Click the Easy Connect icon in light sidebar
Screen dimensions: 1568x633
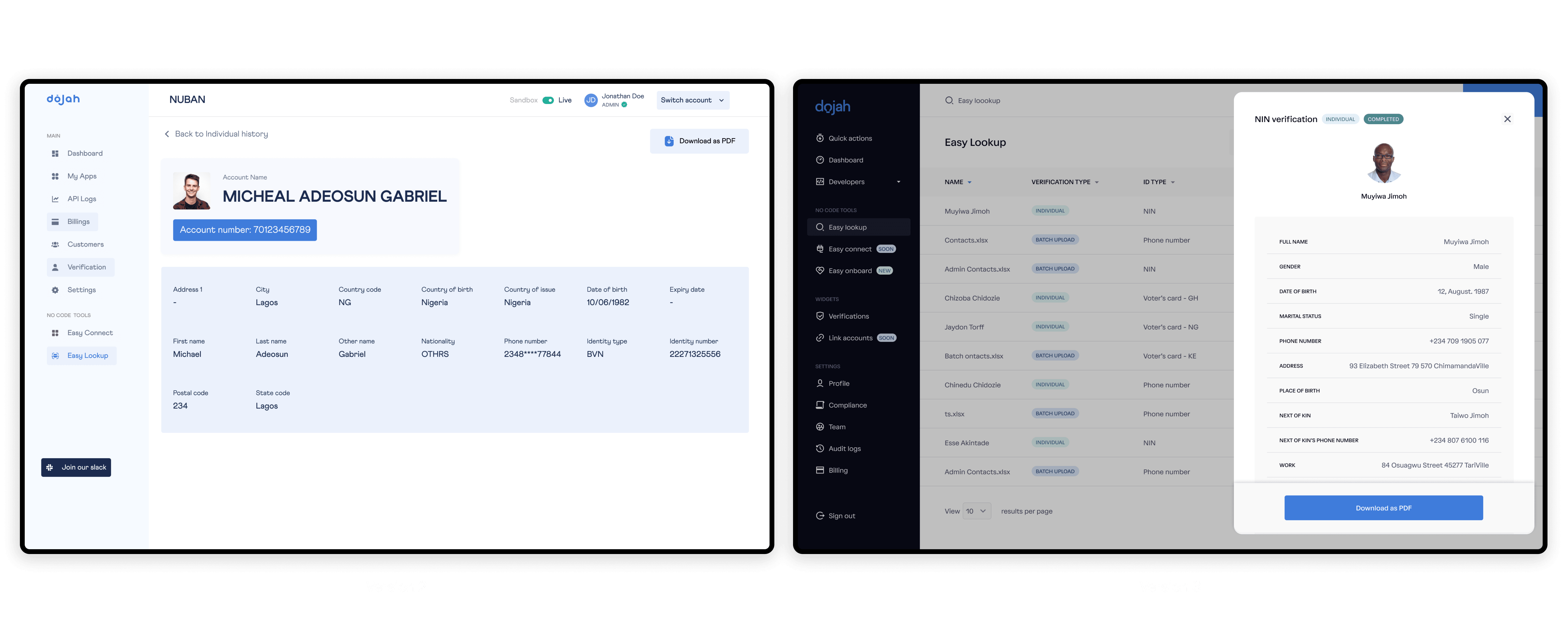click(55, 333)
